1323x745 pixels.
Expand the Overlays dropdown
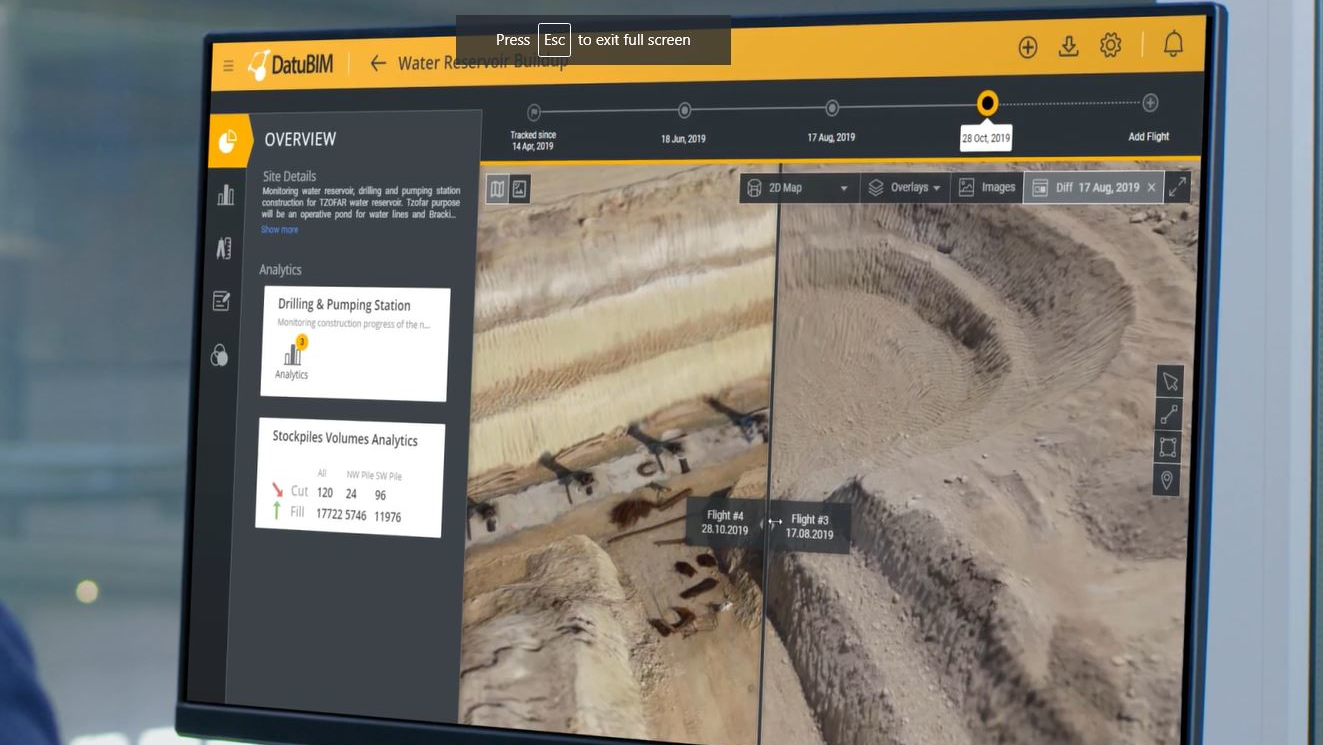click(x=904, y=187)
